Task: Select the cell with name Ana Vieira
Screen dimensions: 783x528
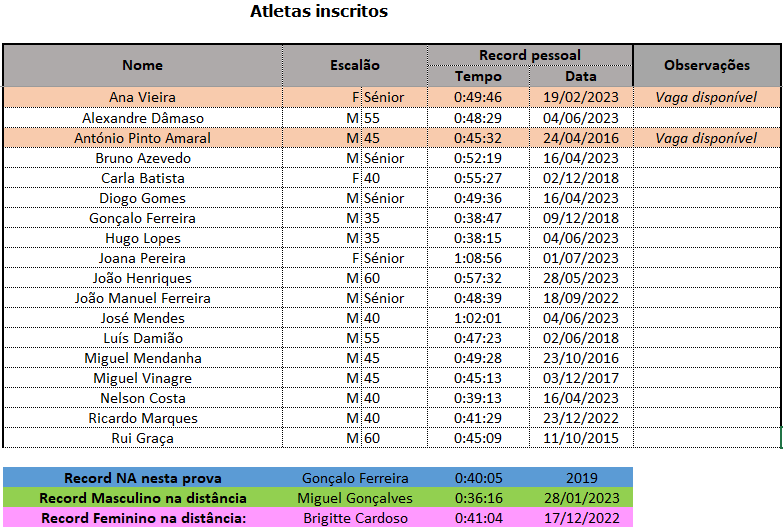Action: coord(142,97)
